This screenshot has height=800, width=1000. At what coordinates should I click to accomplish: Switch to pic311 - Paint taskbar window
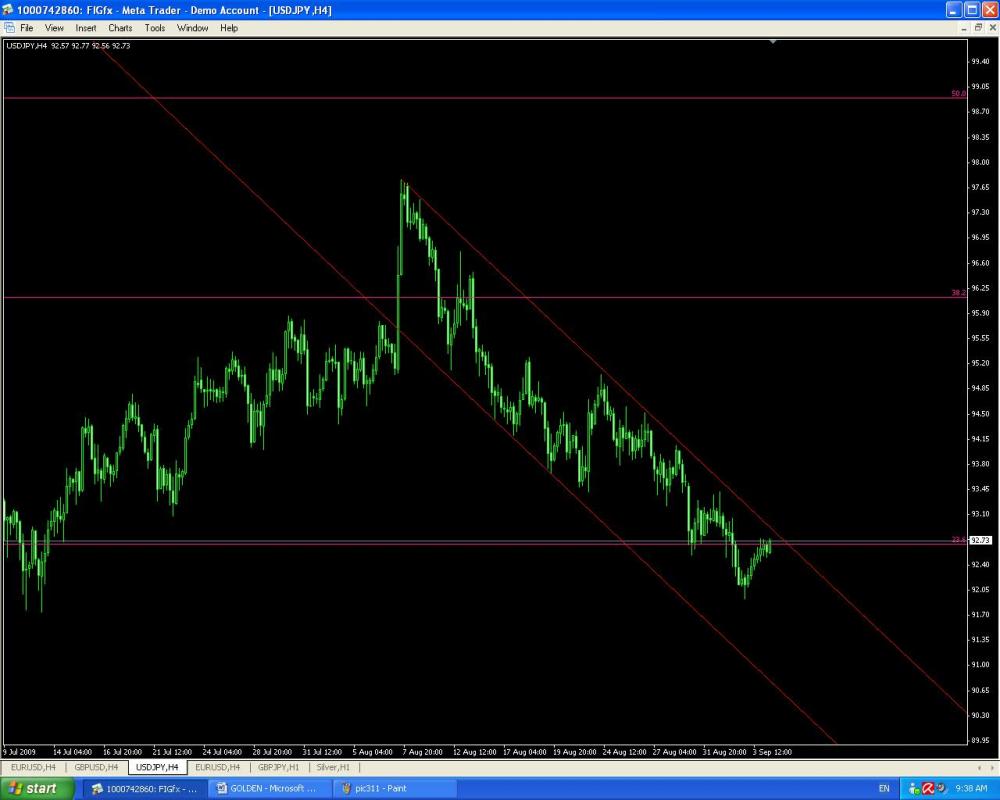coord(394,789)
